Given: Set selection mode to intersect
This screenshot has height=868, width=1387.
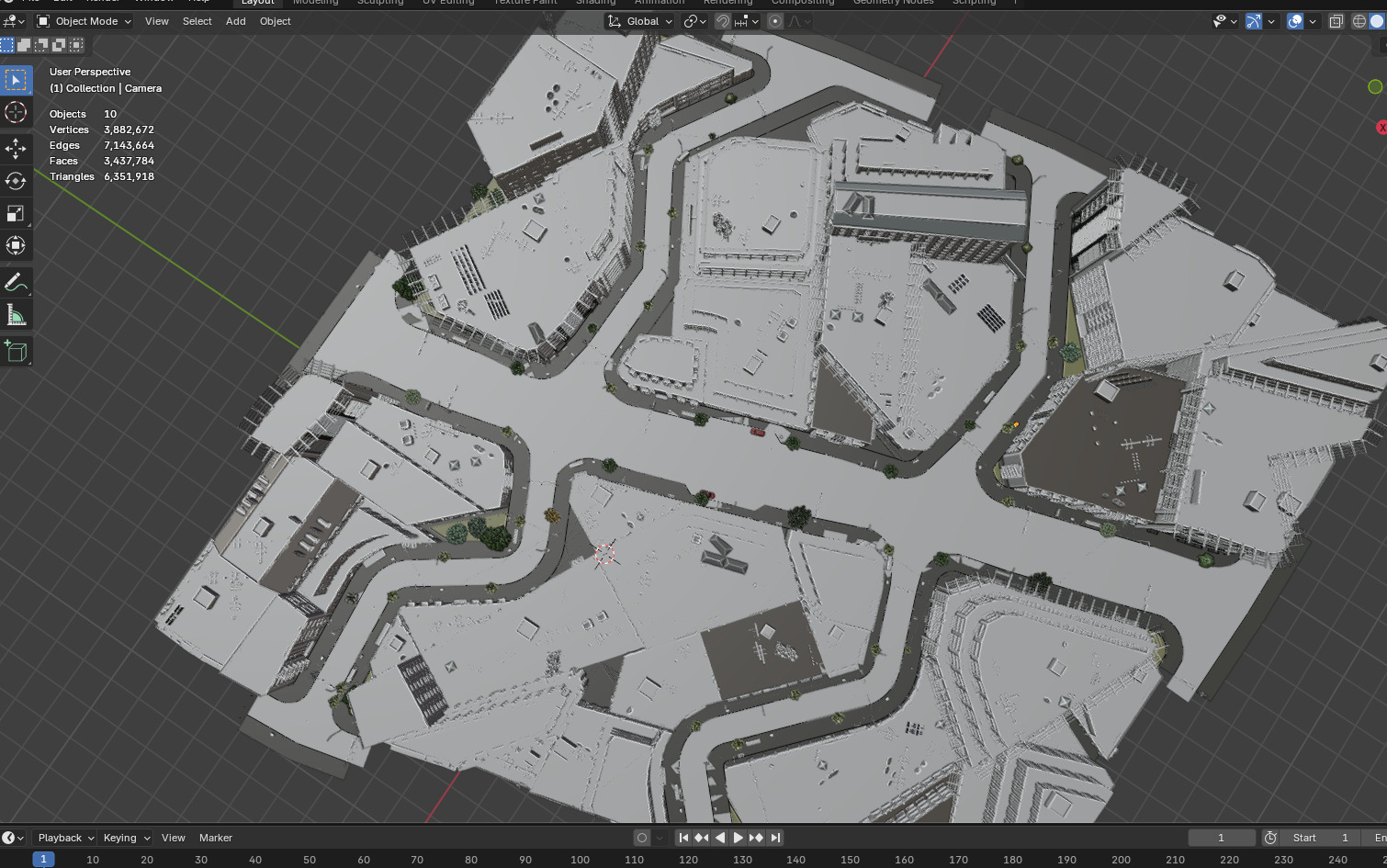Looking at the screenshot, I should tap(77, 44).
